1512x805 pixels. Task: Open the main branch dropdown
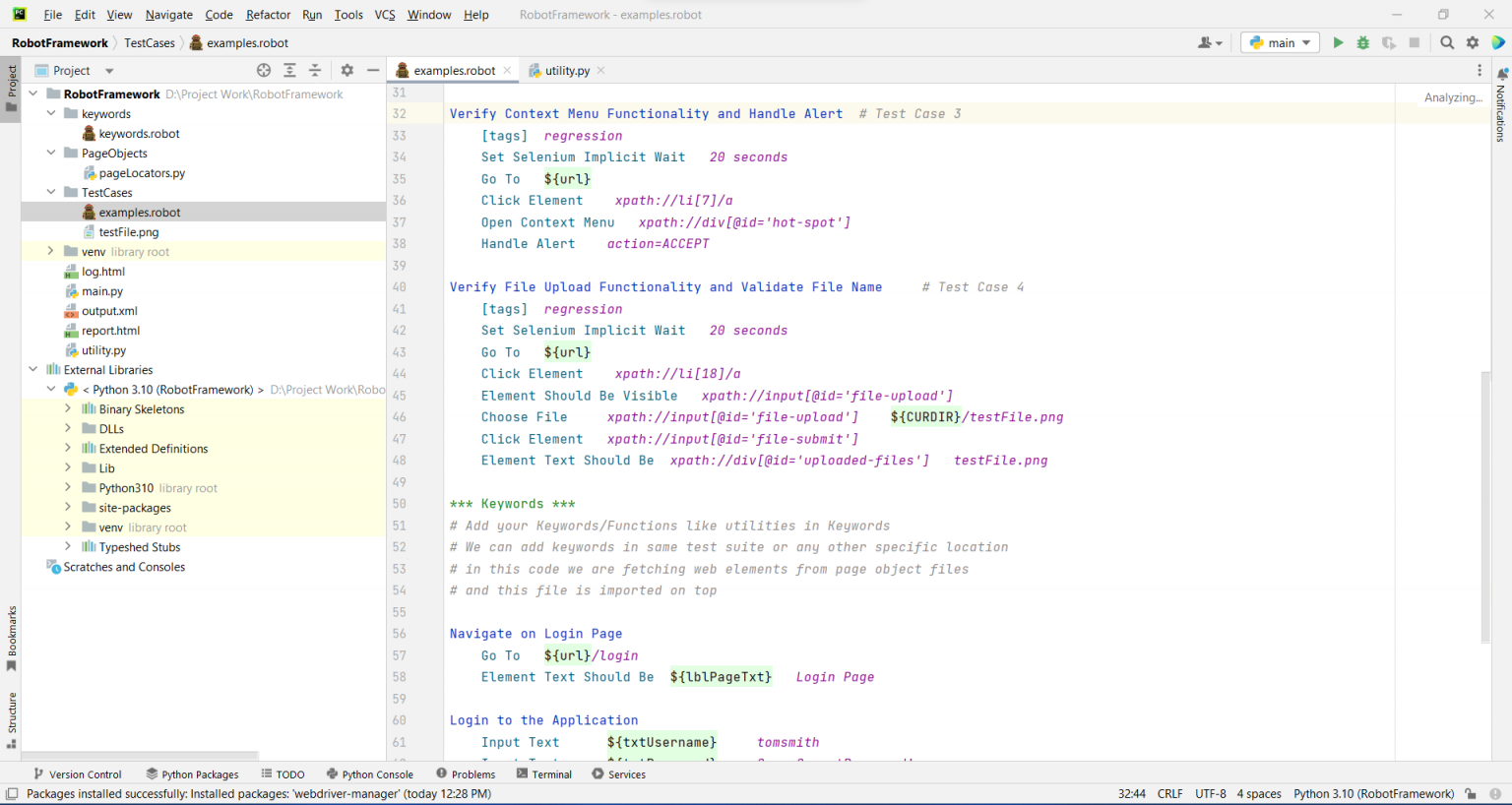tap(1279, 42)
